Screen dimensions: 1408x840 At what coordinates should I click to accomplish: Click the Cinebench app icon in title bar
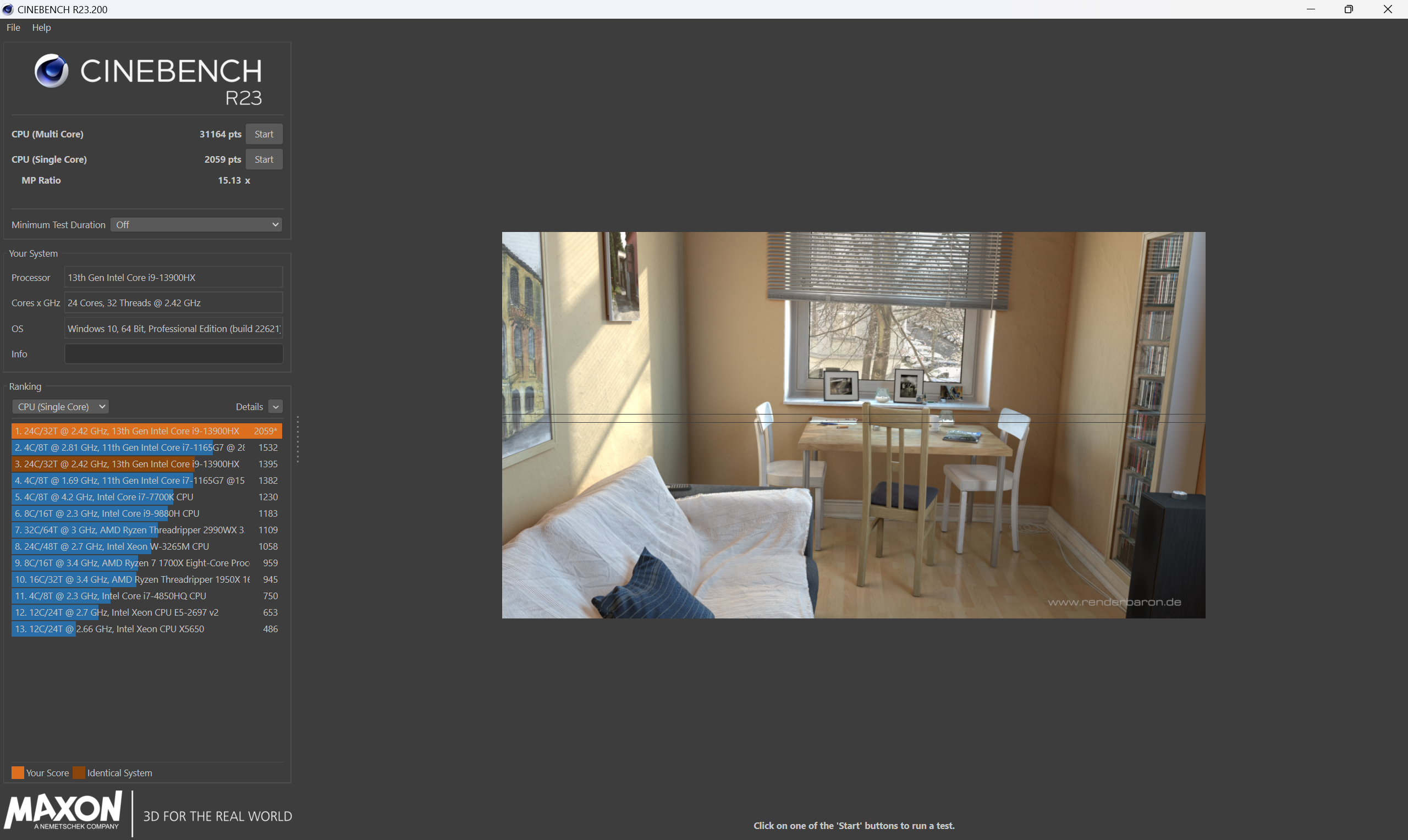tap(8, 9)
